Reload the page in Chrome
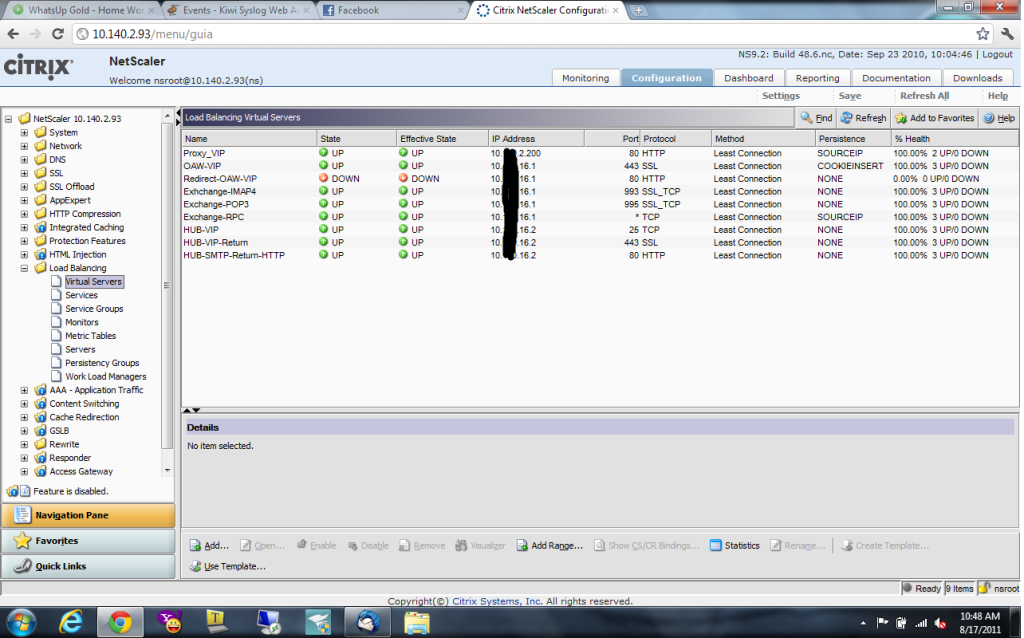 57,34
